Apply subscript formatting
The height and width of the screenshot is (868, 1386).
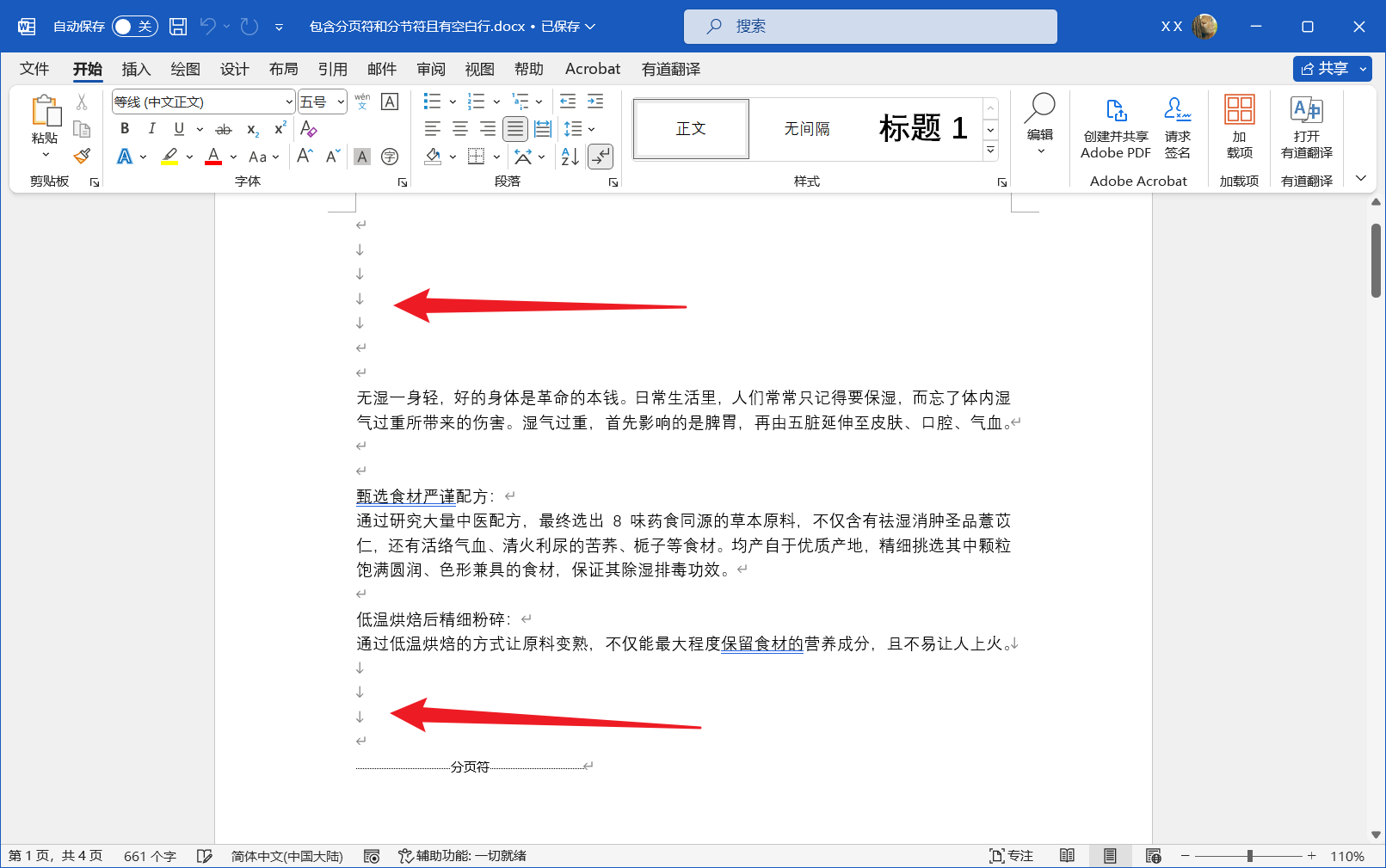point(253,129)
